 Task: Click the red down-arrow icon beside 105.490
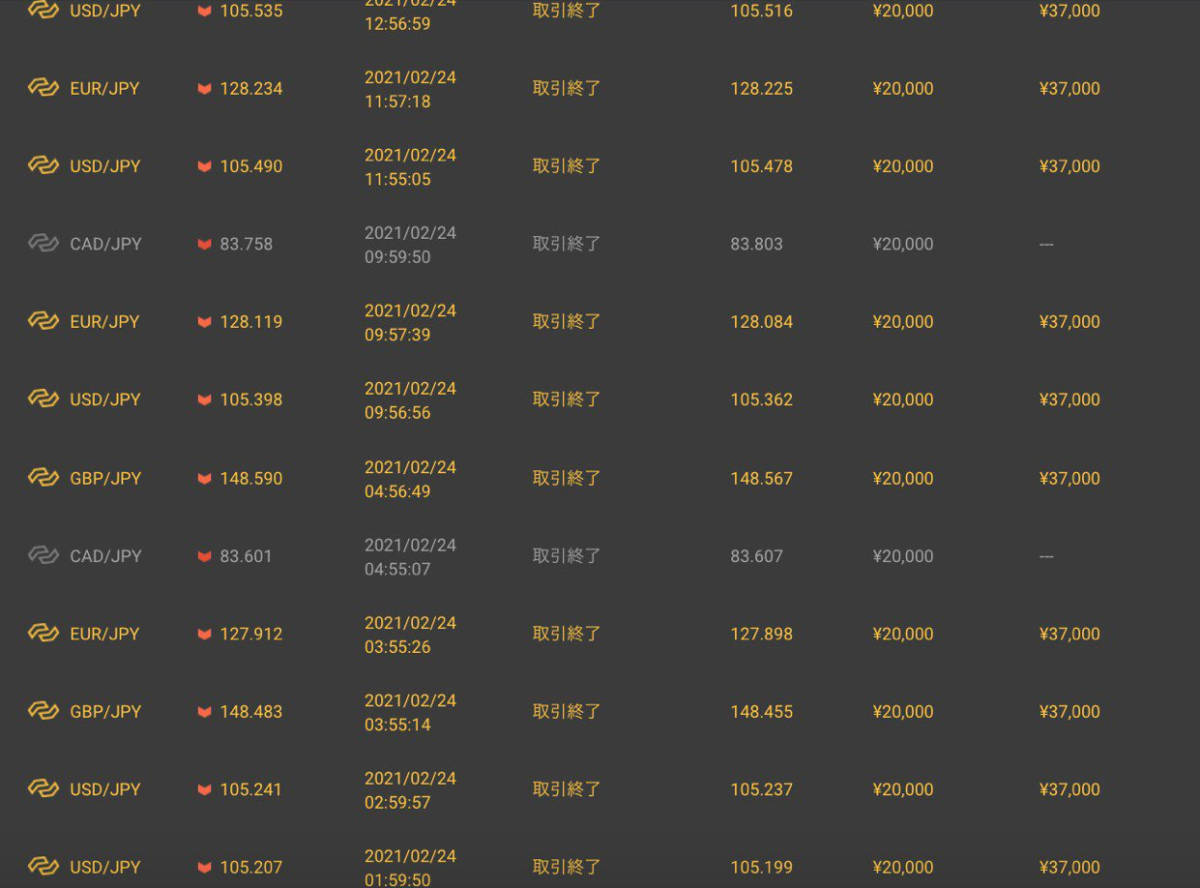(x=205, y=166)
